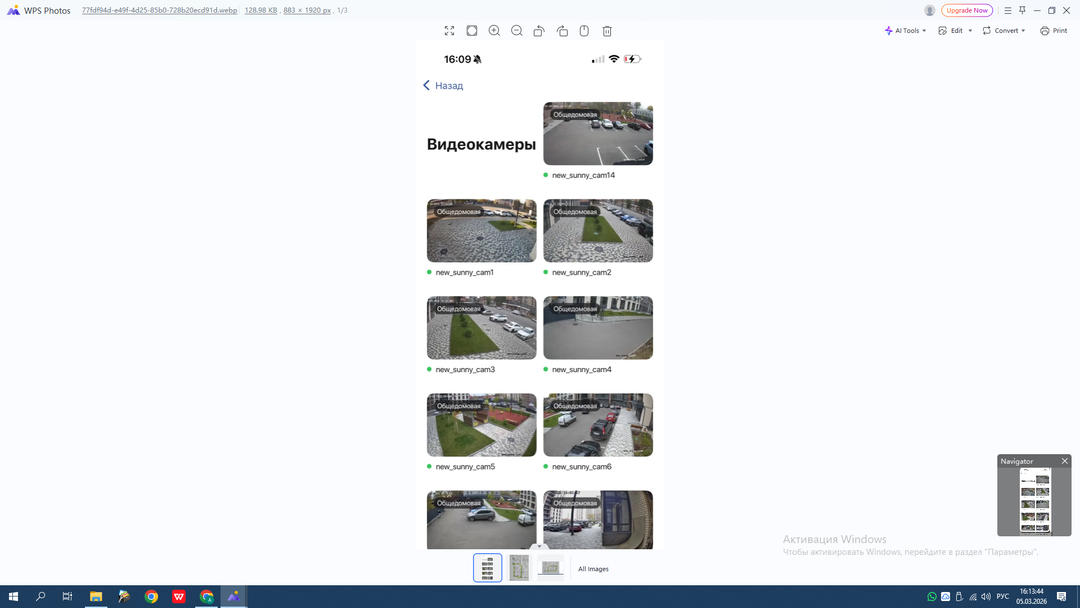Open the AI Tools dropdown
1080x608 pixels.
click(x=906, y=31)
